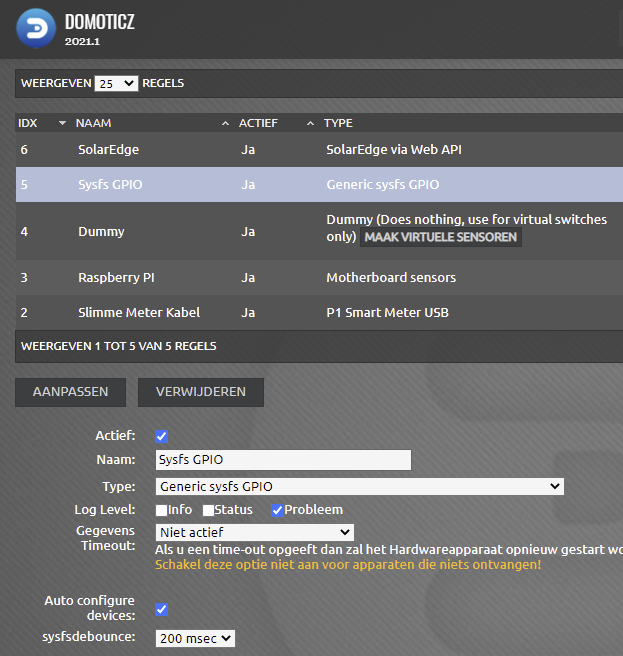
Task: Enable the Status log level checkbox
Action: coord(208,510)
